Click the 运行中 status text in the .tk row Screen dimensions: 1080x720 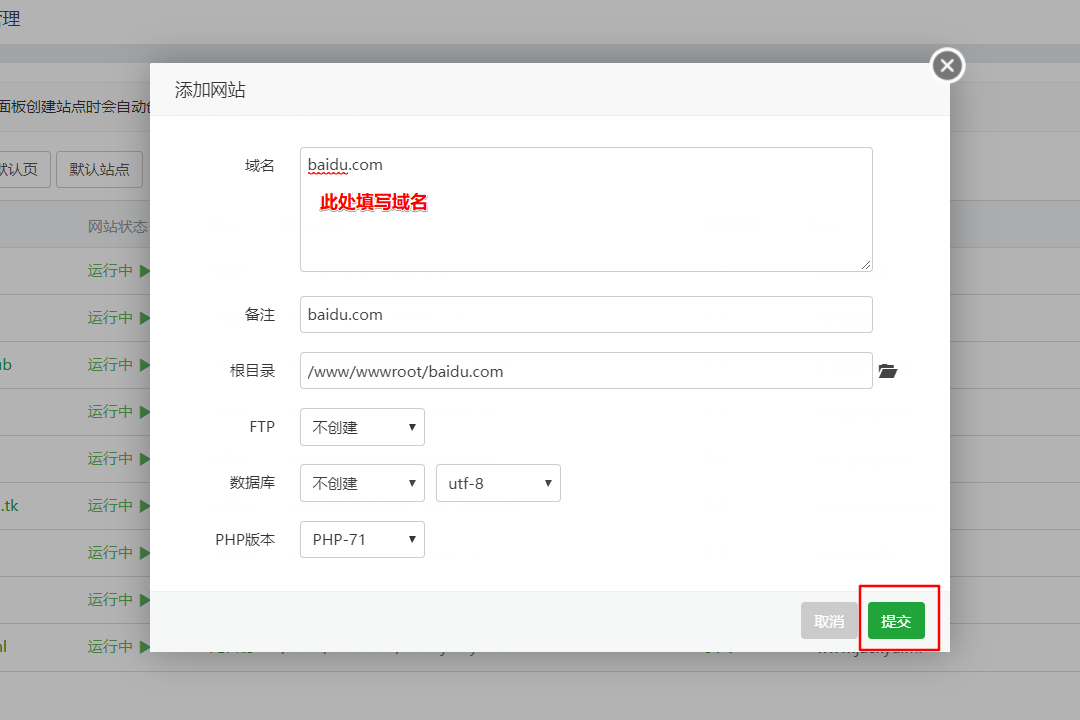(x=110, y=506)
